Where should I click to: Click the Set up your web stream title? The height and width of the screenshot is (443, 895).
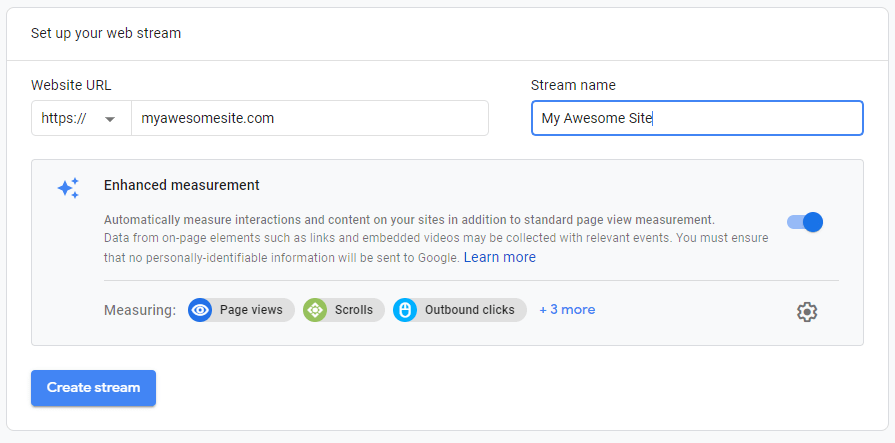coord(106,33)
